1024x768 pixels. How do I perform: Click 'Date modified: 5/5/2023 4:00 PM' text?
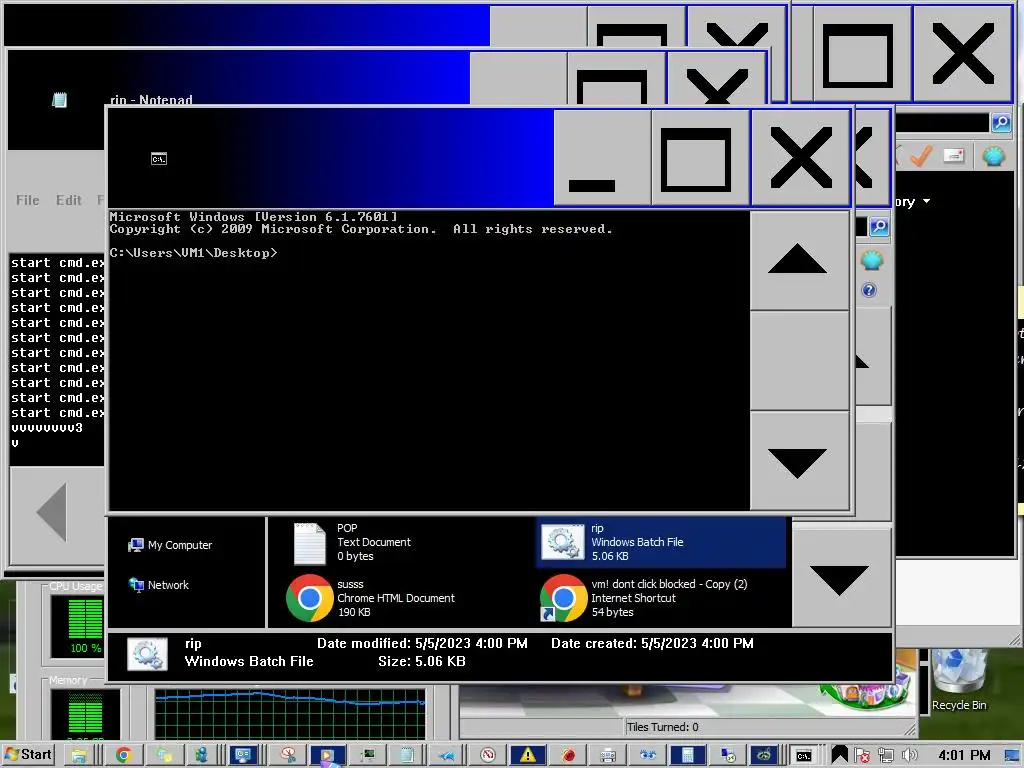[x=422, y=643]
